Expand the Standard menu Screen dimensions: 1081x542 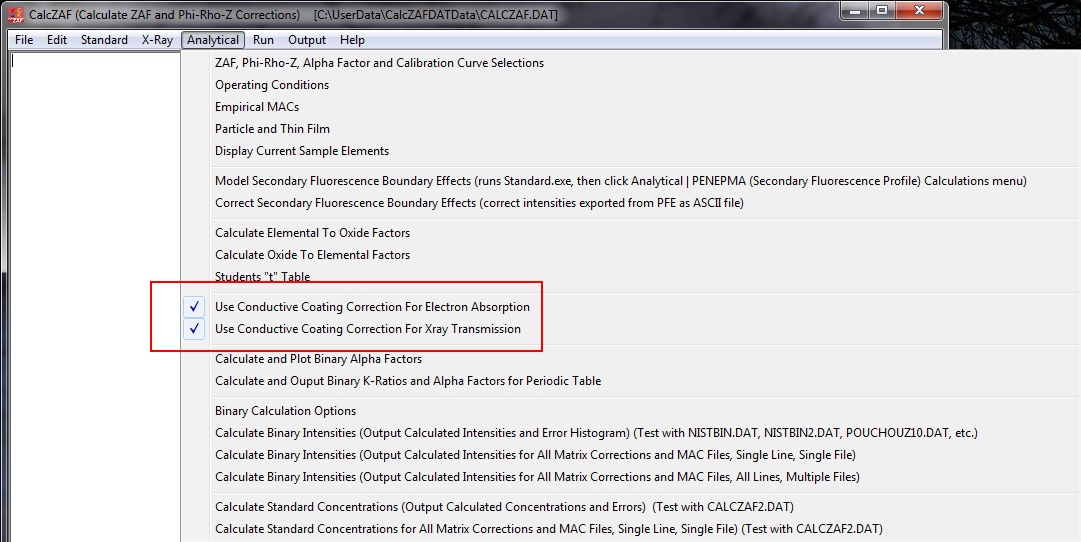[x=104, y=40]
